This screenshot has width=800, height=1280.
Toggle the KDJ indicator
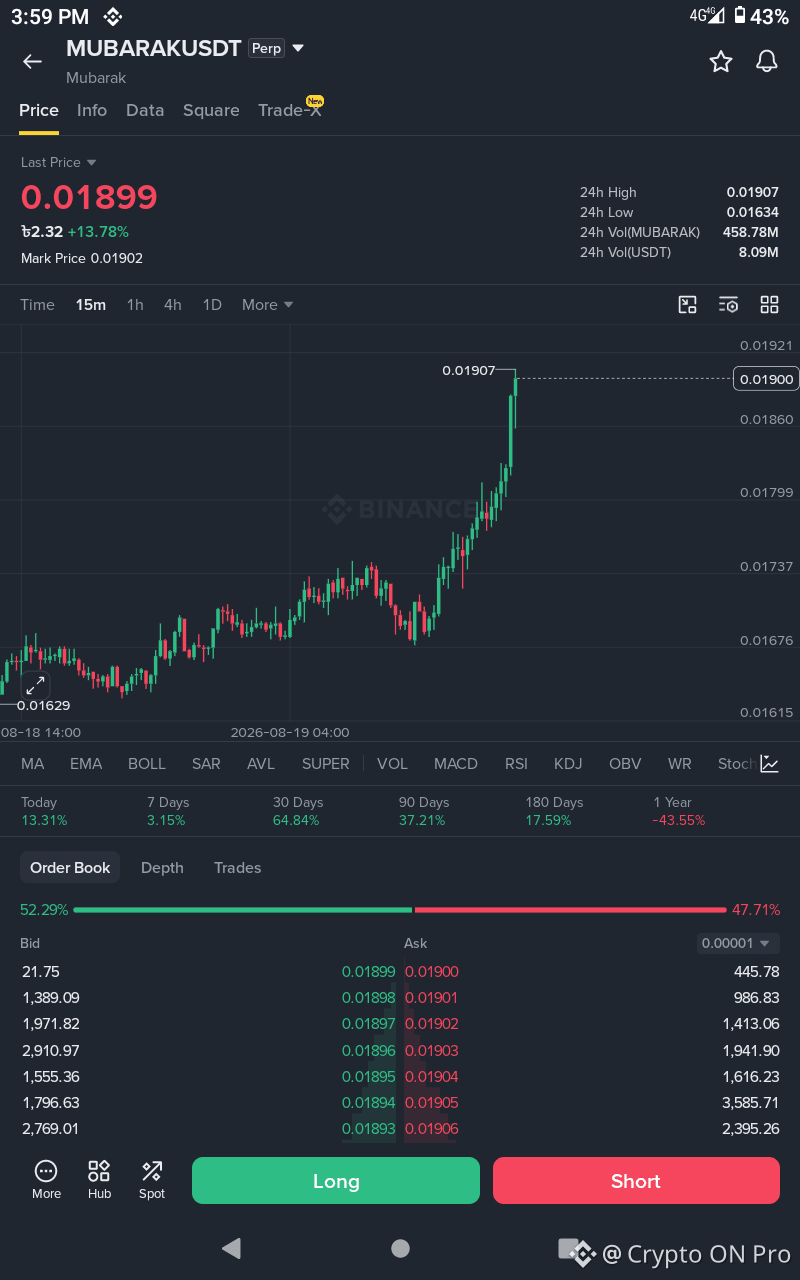click(568, 764)
